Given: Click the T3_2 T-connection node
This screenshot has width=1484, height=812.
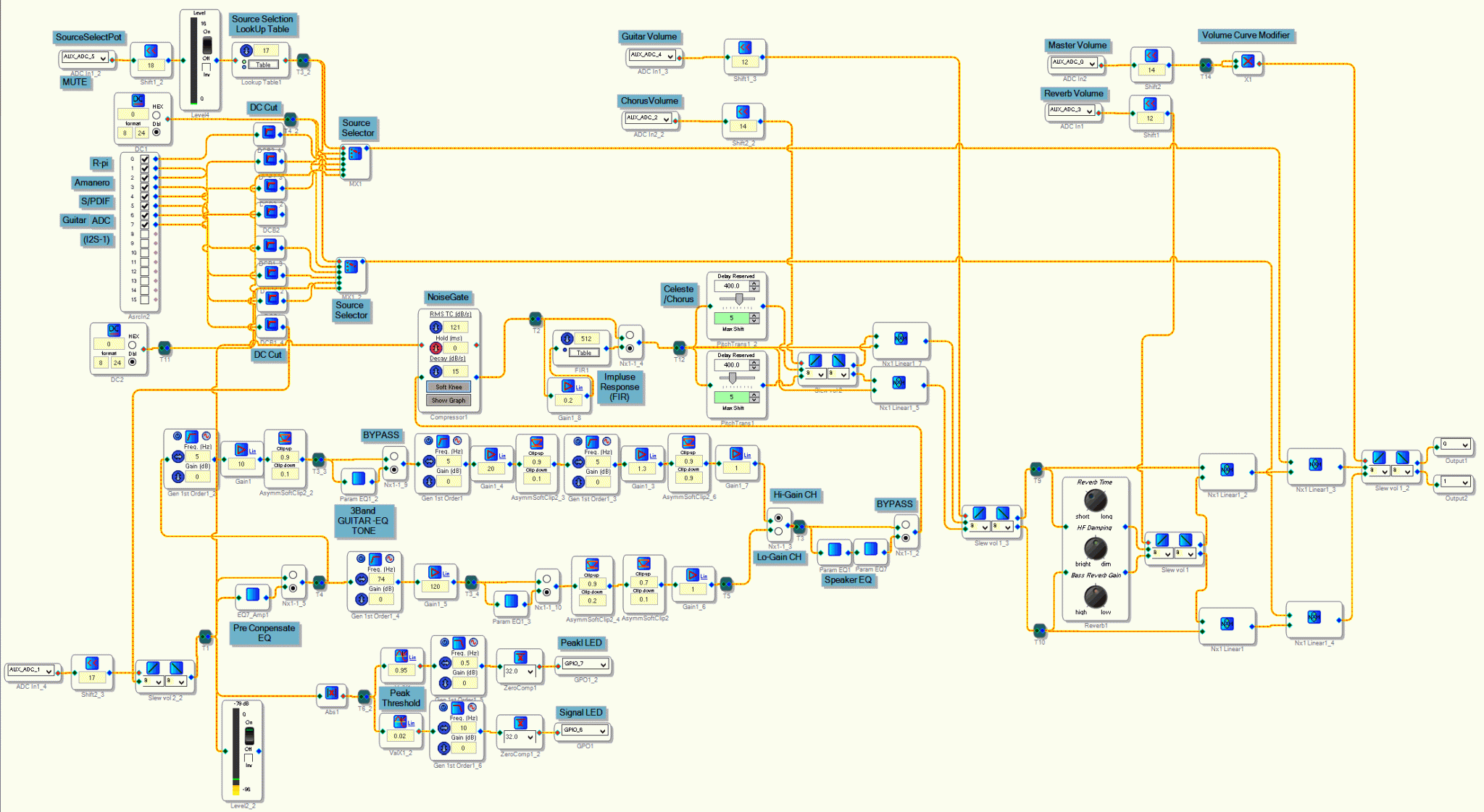Looking at the screenshot, I should pos(303,60).
